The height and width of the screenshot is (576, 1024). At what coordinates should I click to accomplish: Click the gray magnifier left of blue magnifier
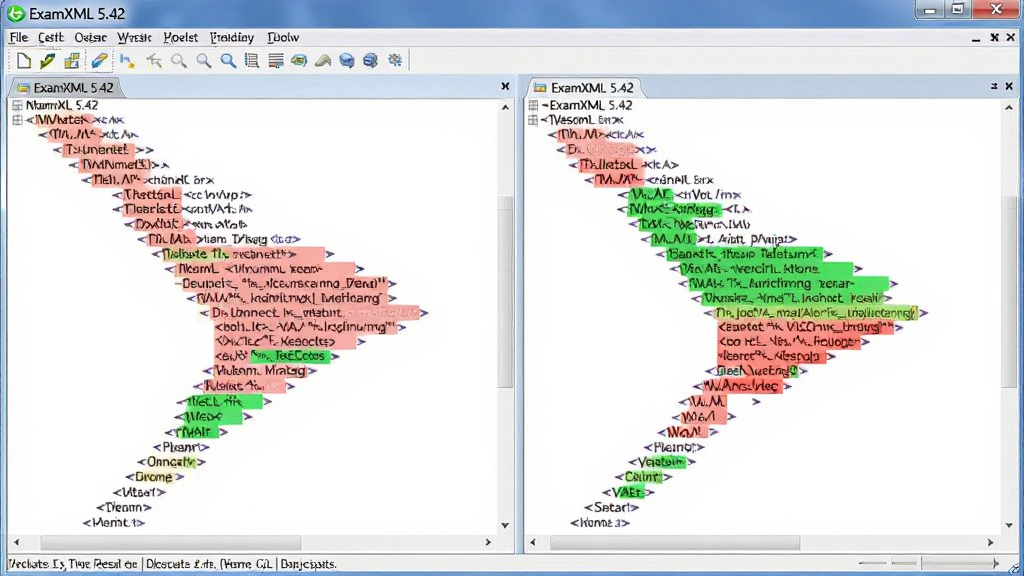tap(204, 61)
